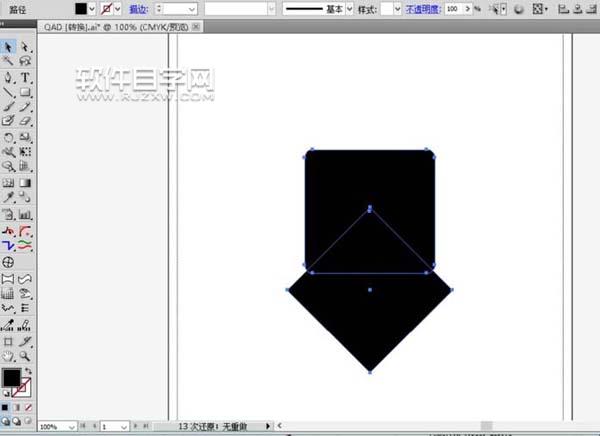Viewport: 600px width, 436px height.
Task: Switch to solid Color fill mode
Action: click(6, 407)
